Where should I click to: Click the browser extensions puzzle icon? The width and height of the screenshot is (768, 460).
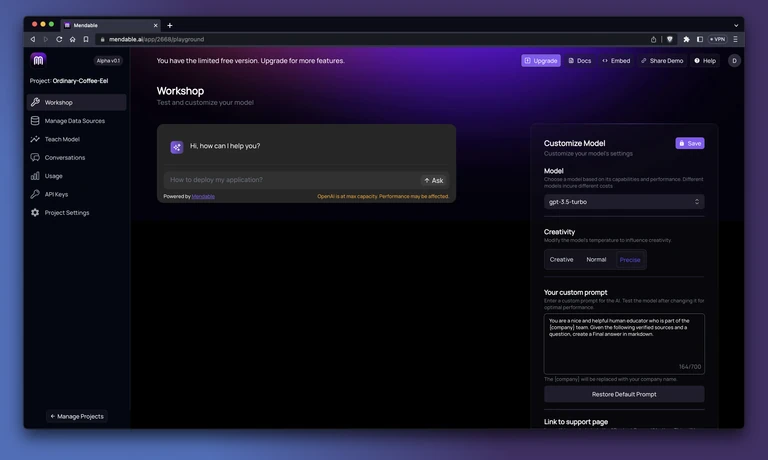point(686,39)
